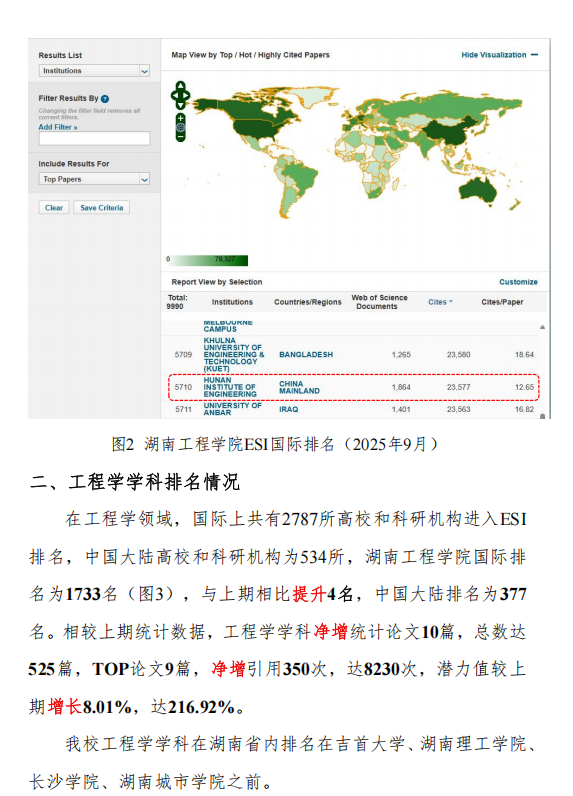Reset the map with the globe icon
573x796 pixels.
coord(181,127)
